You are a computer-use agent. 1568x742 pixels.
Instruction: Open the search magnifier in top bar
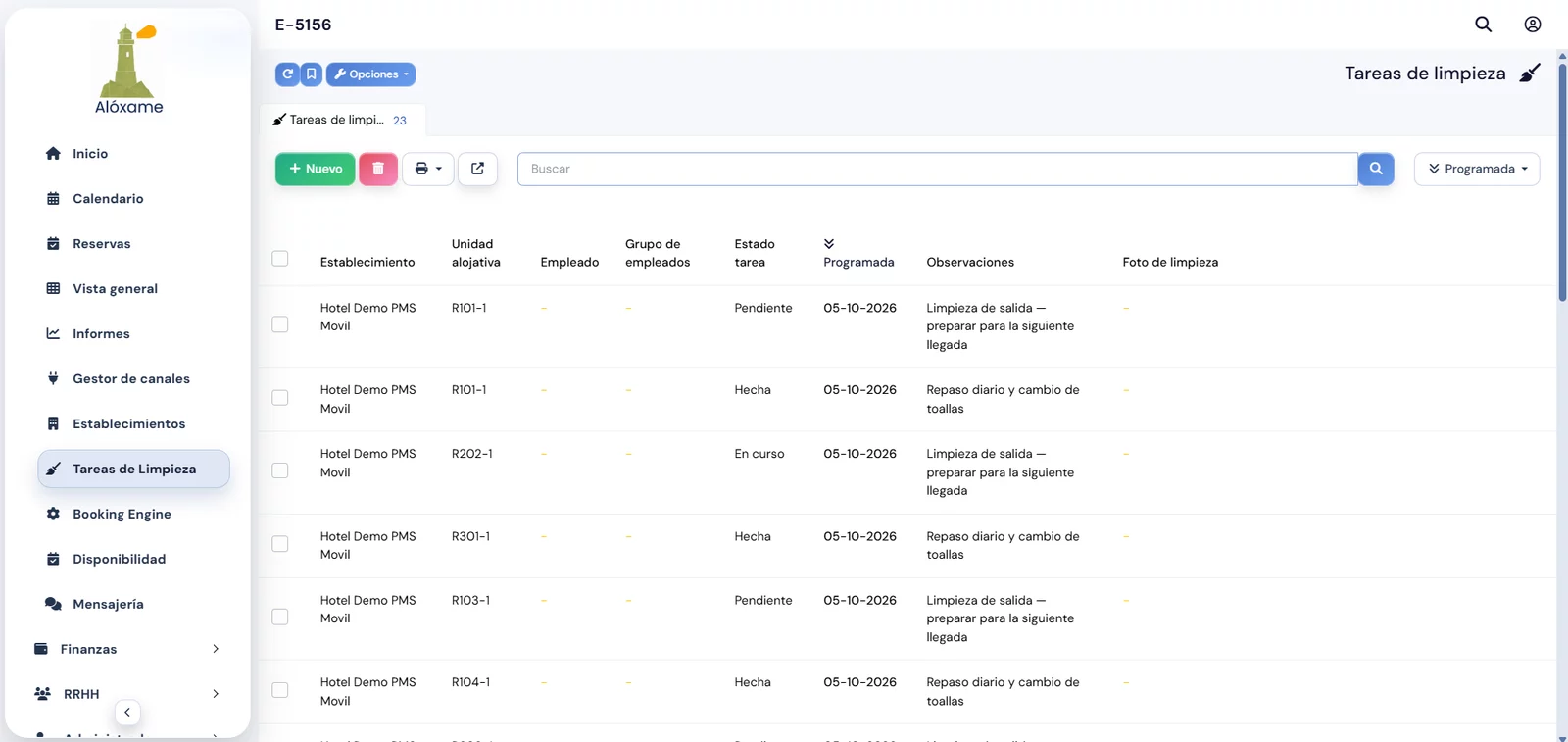click(1484, 25)
